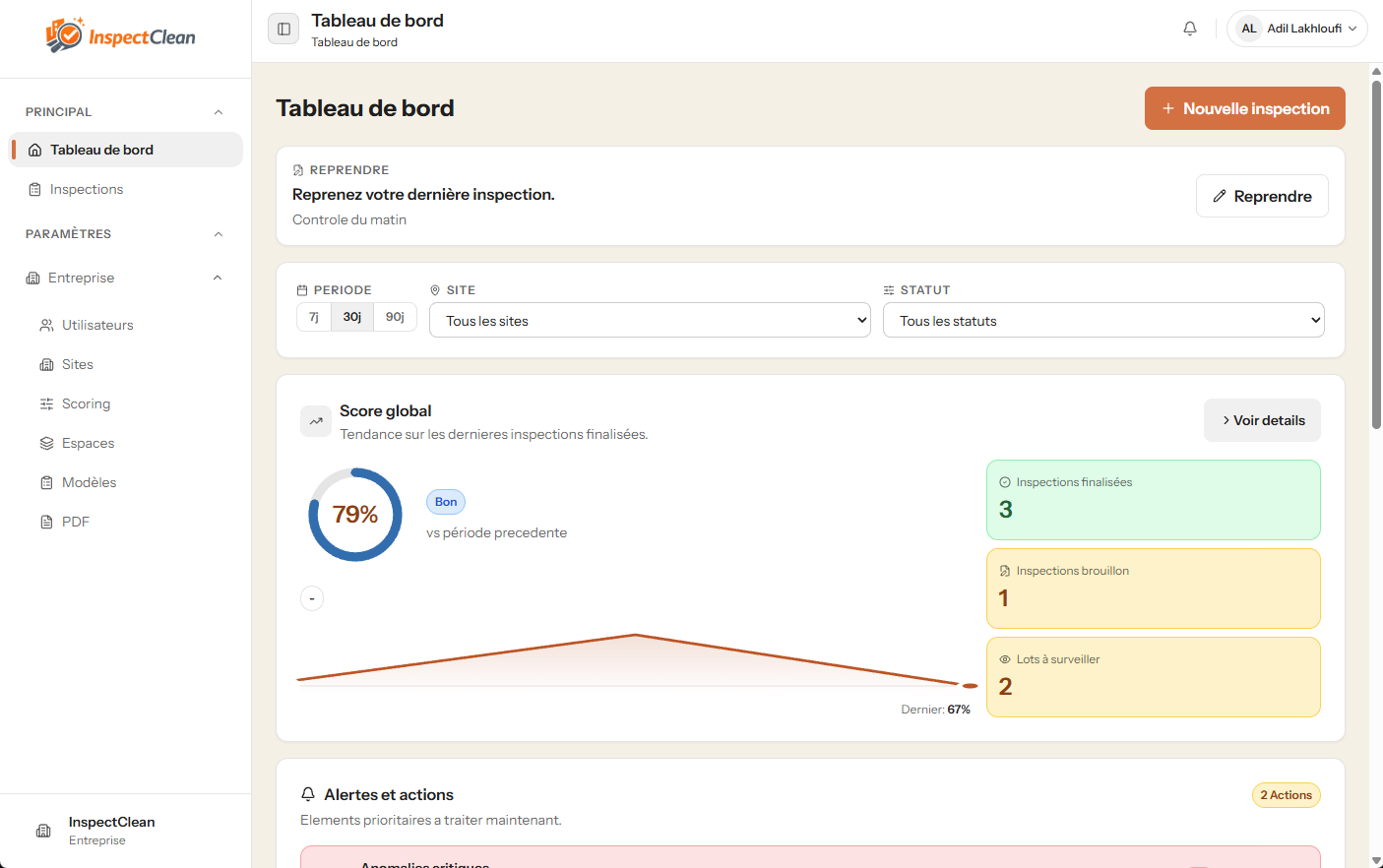Select the 7j period option

tap(314, 317)
